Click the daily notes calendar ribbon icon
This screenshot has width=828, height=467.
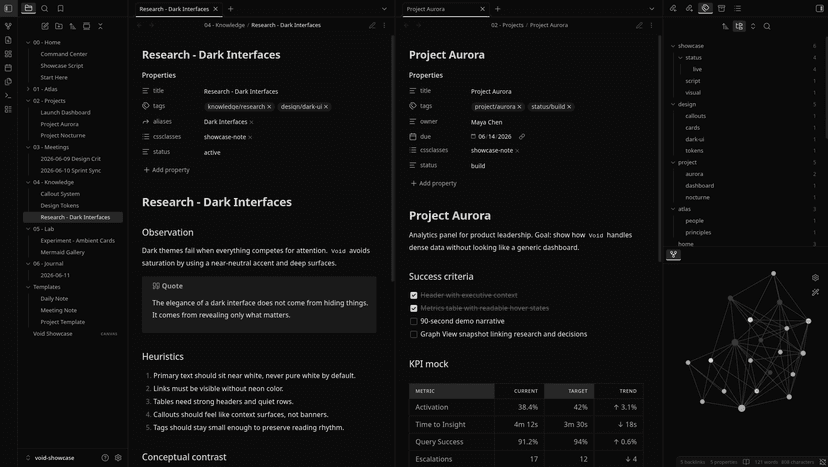point(8,68)
